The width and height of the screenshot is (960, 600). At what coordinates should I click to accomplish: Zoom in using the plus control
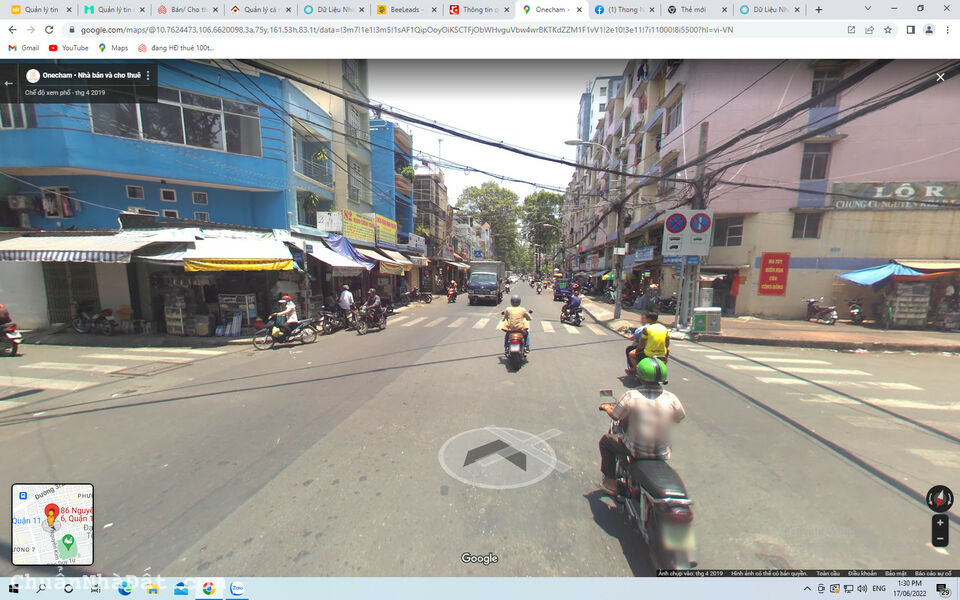(x=941, y=522)
